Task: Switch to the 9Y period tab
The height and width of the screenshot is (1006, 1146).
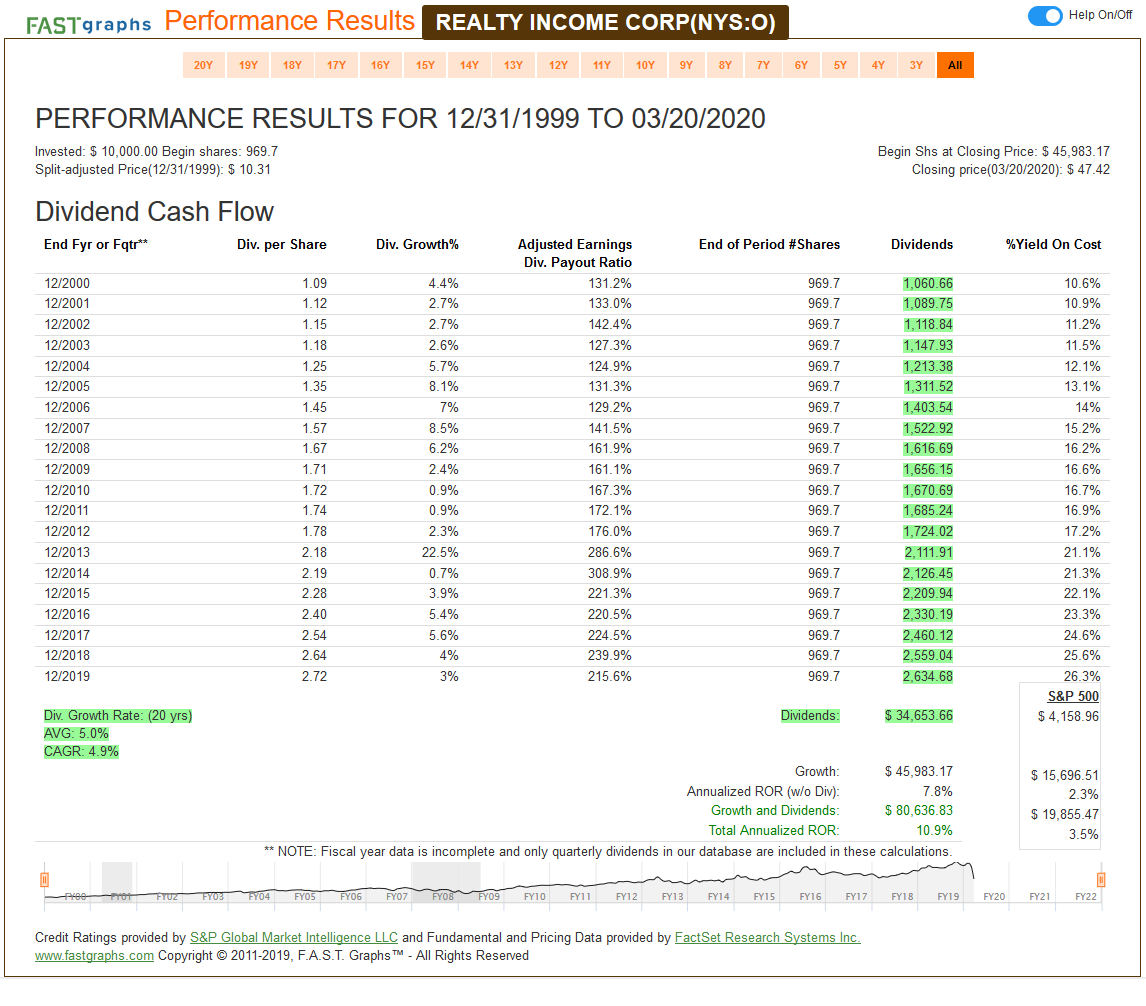Action: pyautogui.click(x=686, y=65)
